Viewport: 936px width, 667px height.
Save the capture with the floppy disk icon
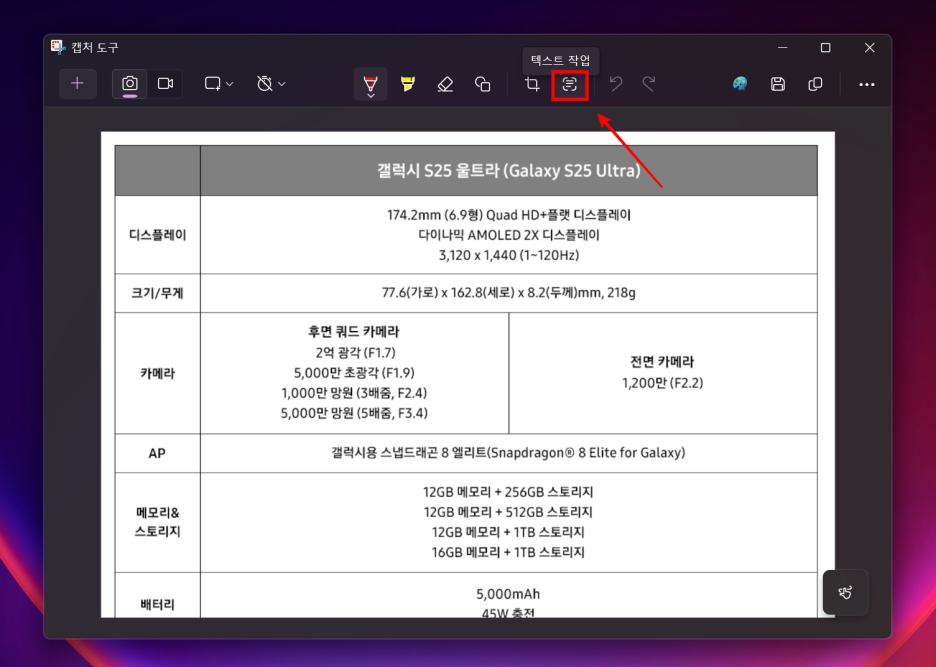coord(778,84)
